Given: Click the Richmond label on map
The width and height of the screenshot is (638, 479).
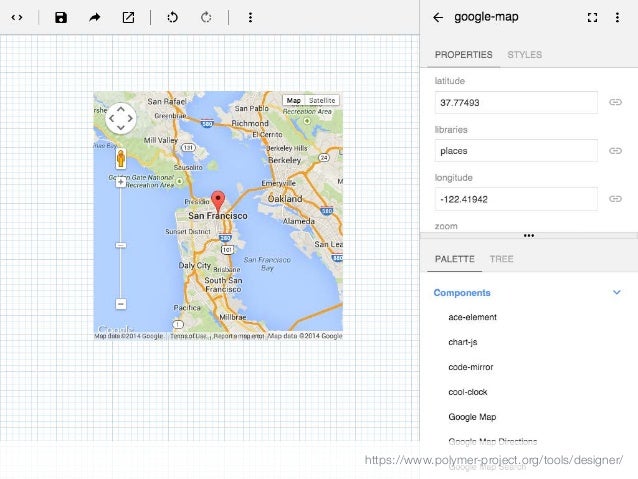Looking at the screenshot, I should pos(250,123).
